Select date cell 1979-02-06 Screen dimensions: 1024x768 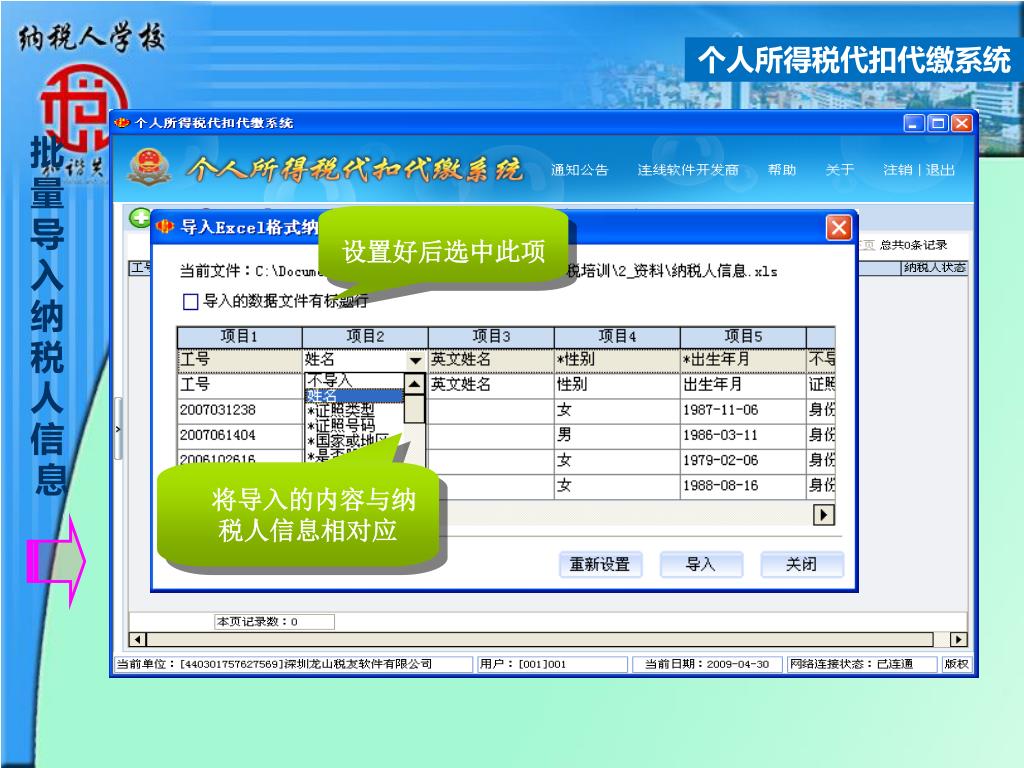(743, 460)
